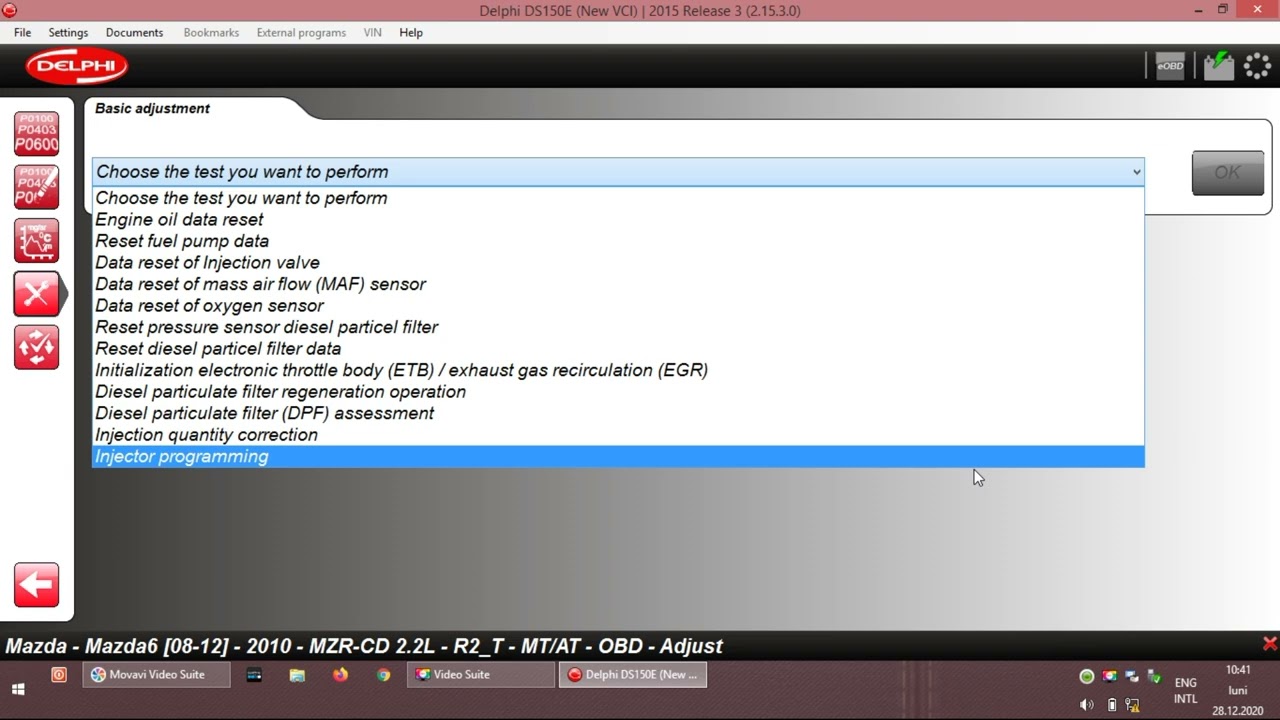Open the Help menu
The height and width of the screenshot is (720, 1280).
tap(411, 32)
